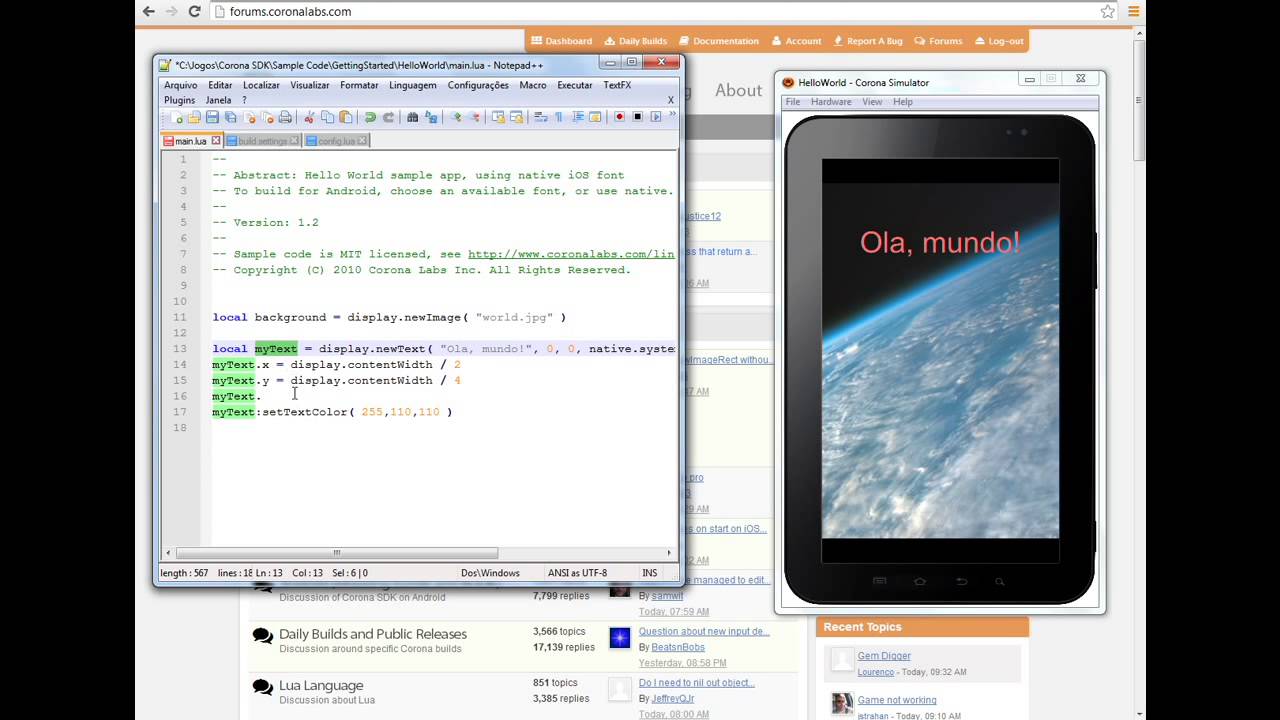Open the Linguagem menu
Viewport: 1280px width, 720px height.
(412, 85)
